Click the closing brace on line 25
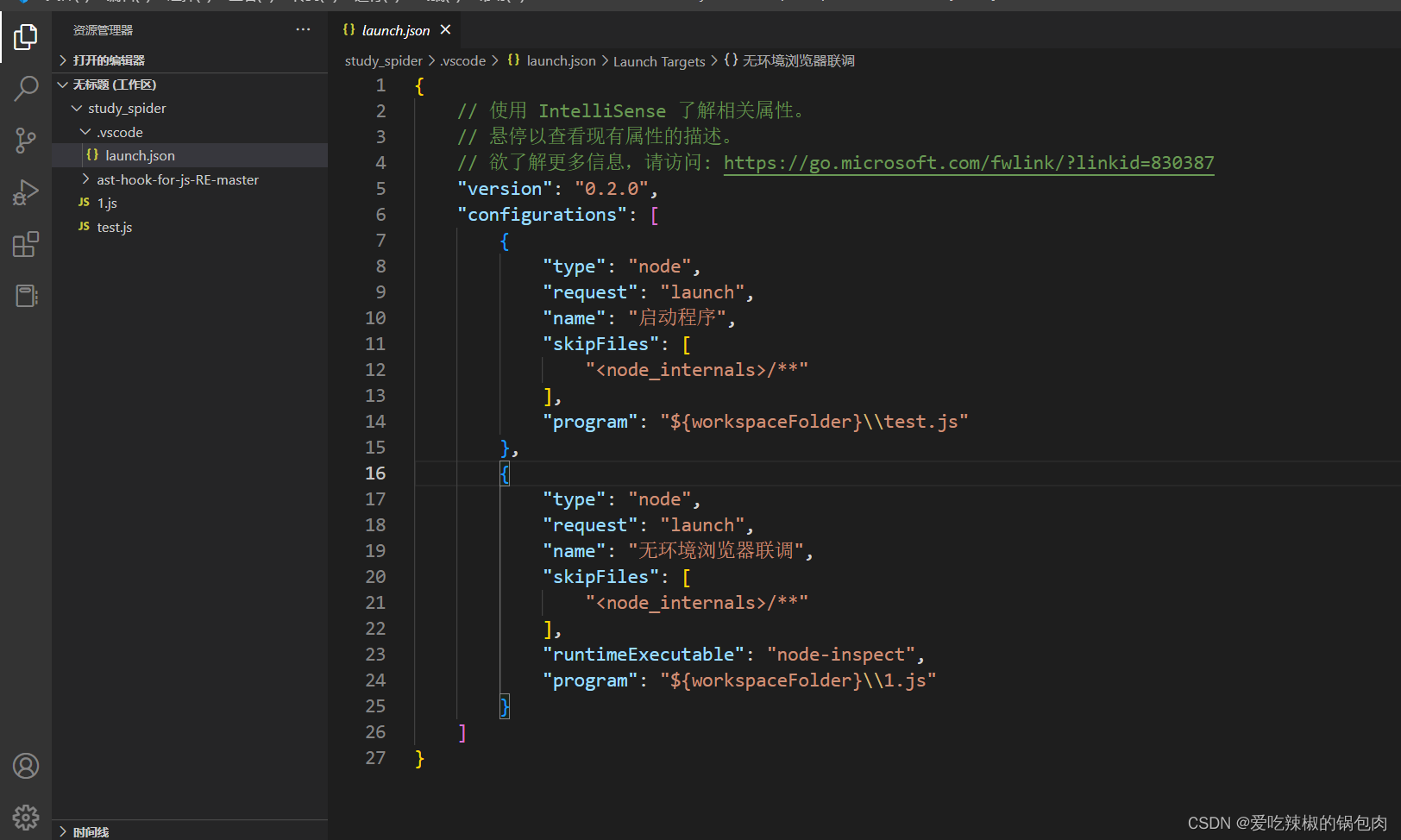 pyautogui.click(x=505, y=706)
